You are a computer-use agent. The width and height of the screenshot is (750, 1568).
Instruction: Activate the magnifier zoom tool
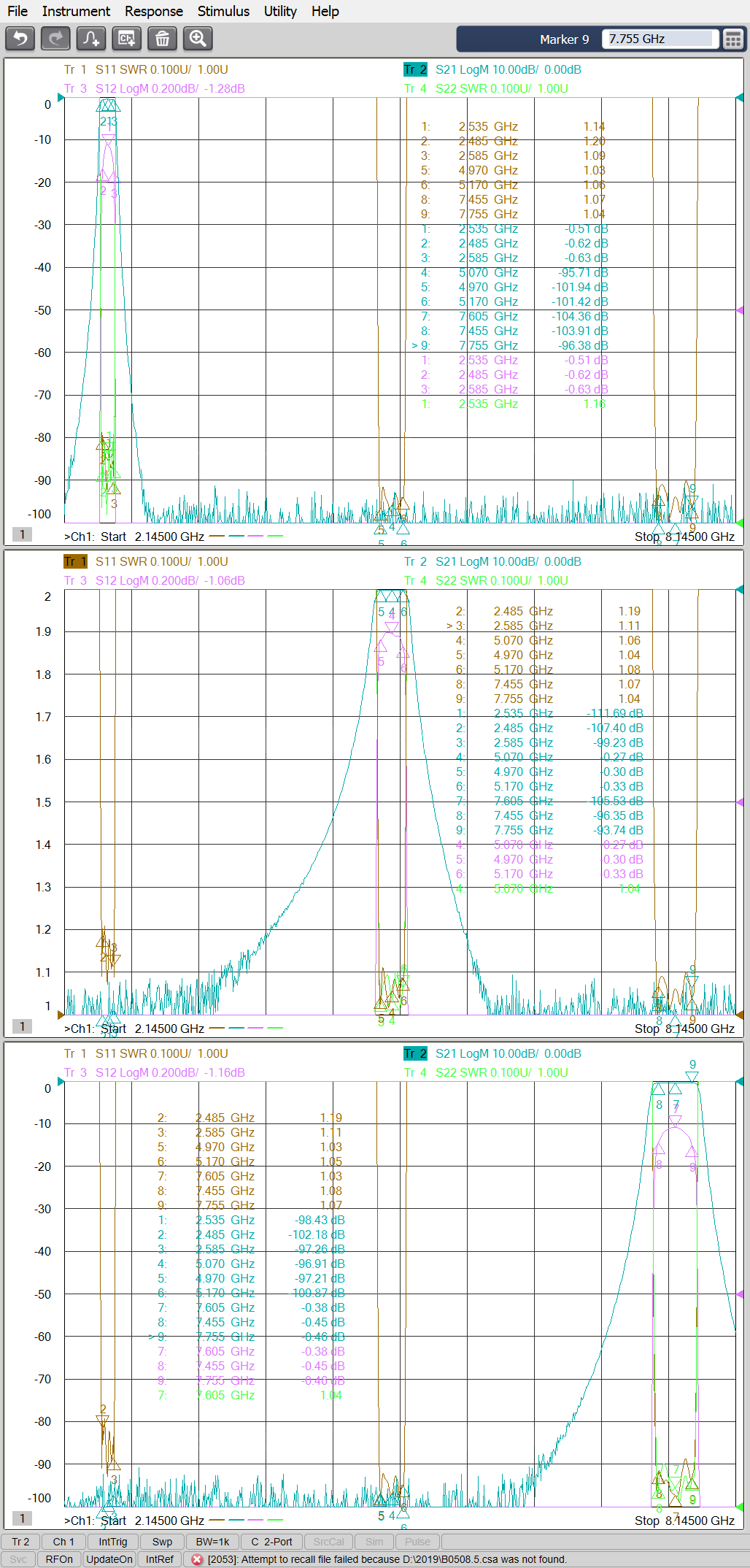click(x=198, y=38)
